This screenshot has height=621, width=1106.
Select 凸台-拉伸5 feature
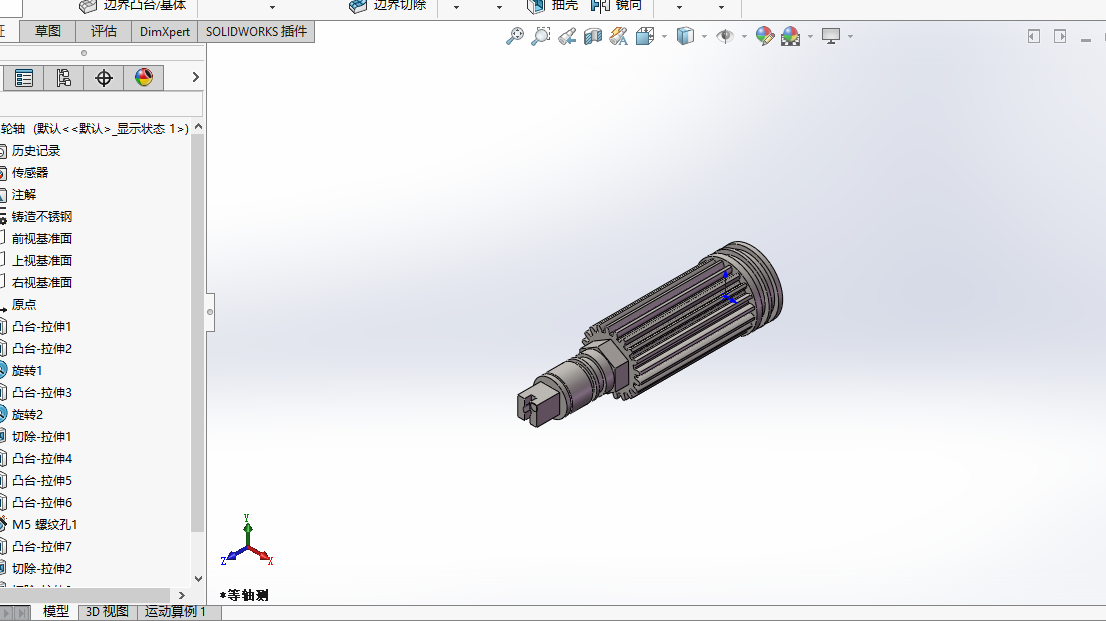click(42, 481)
